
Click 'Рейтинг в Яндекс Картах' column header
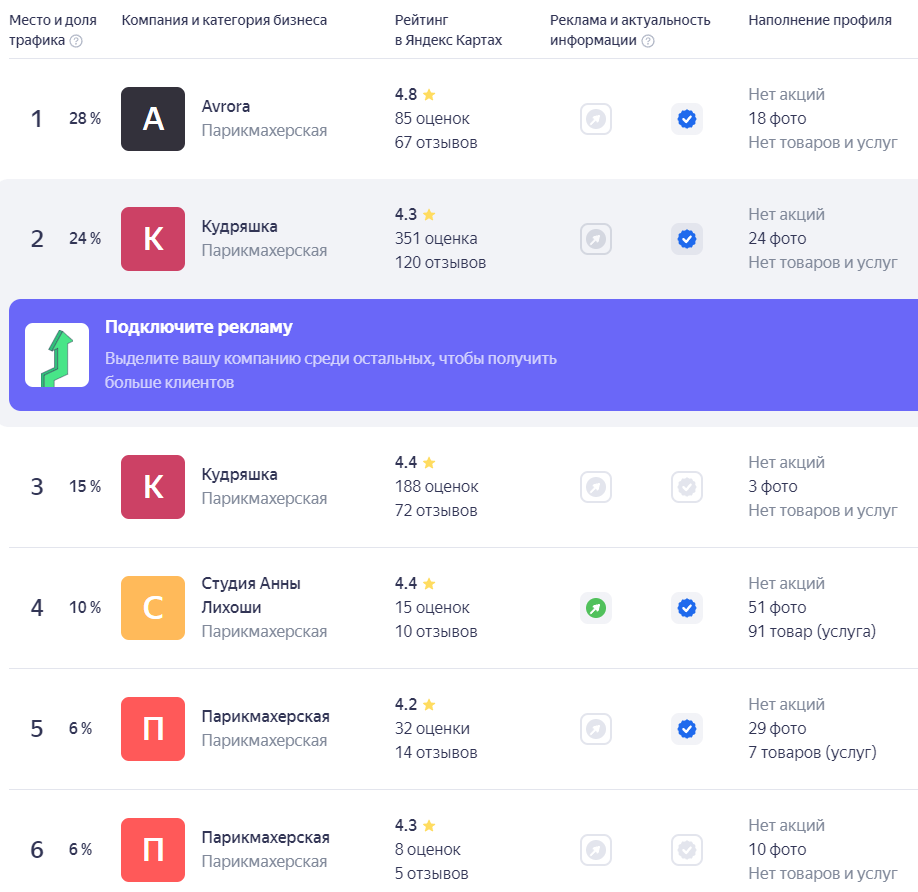click(448, 30)
